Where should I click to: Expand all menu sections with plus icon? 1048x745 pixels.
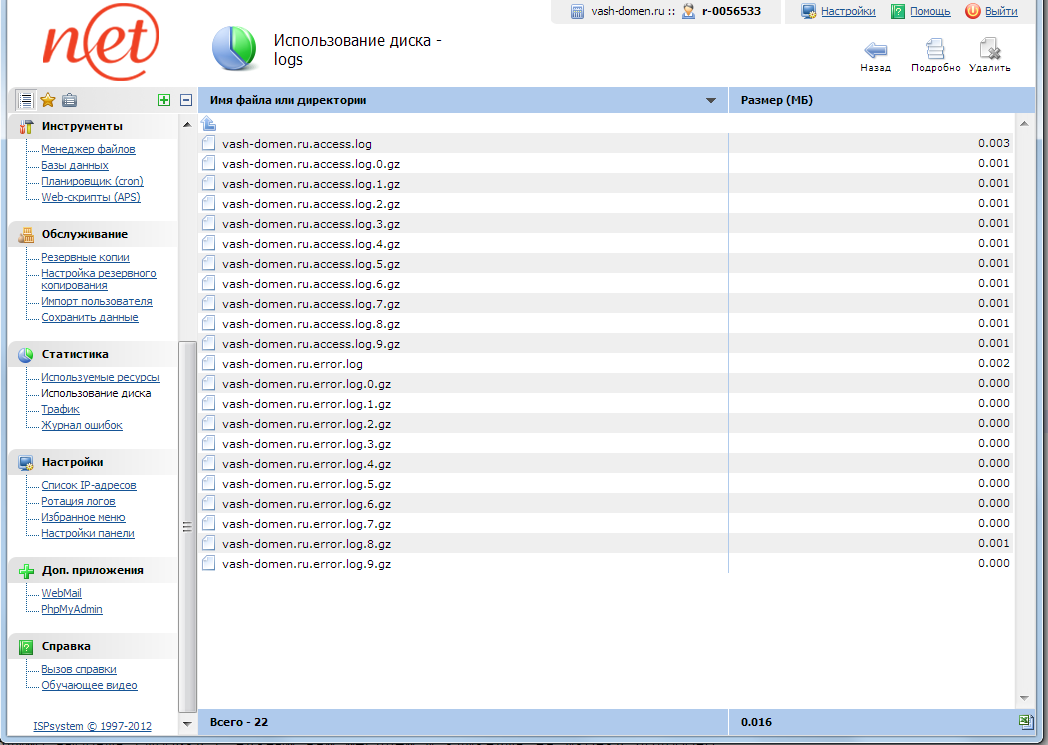pos(164,100)
